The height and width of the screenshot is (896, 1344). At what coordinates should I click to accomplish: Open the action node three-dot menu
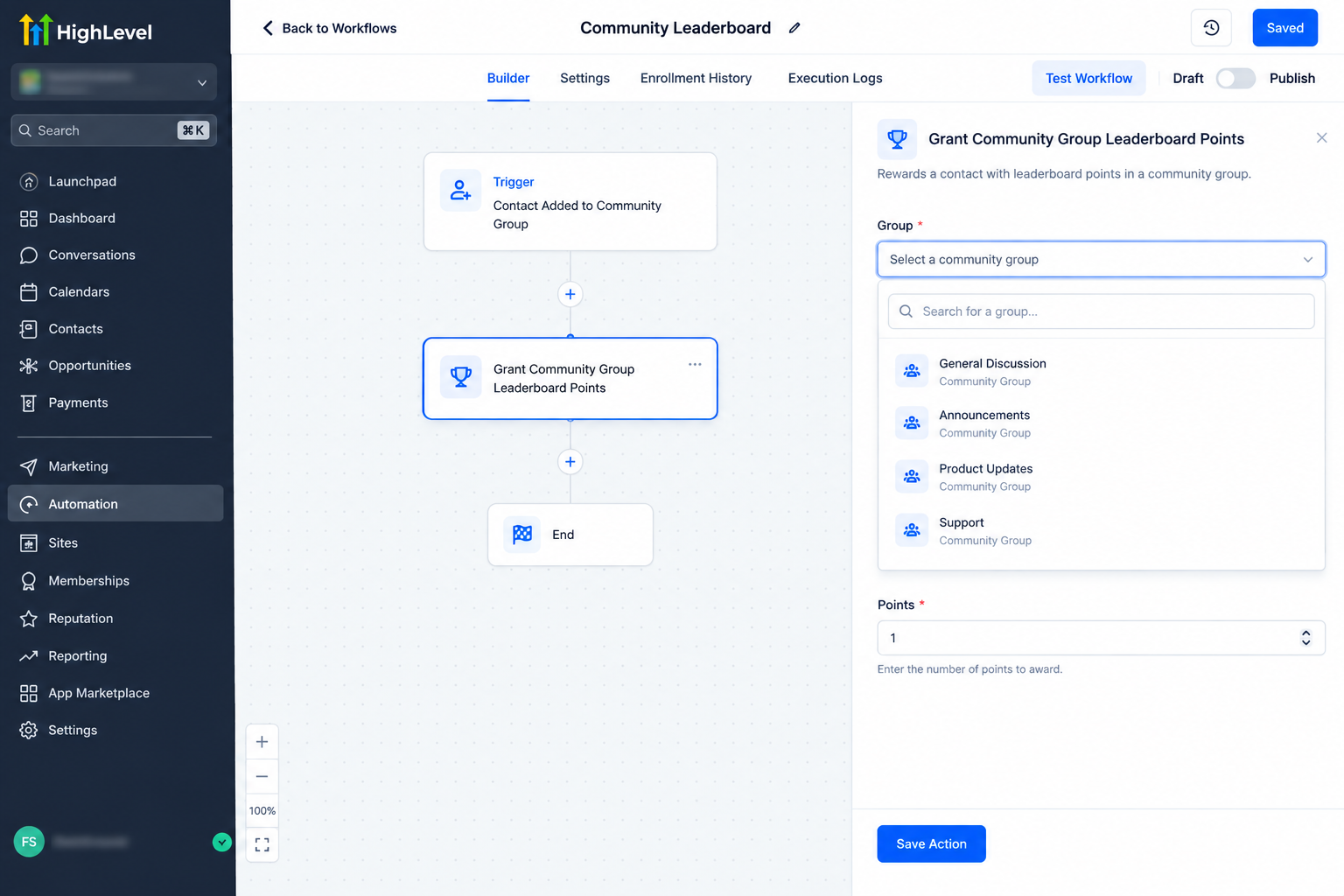(x=695, y=364)
